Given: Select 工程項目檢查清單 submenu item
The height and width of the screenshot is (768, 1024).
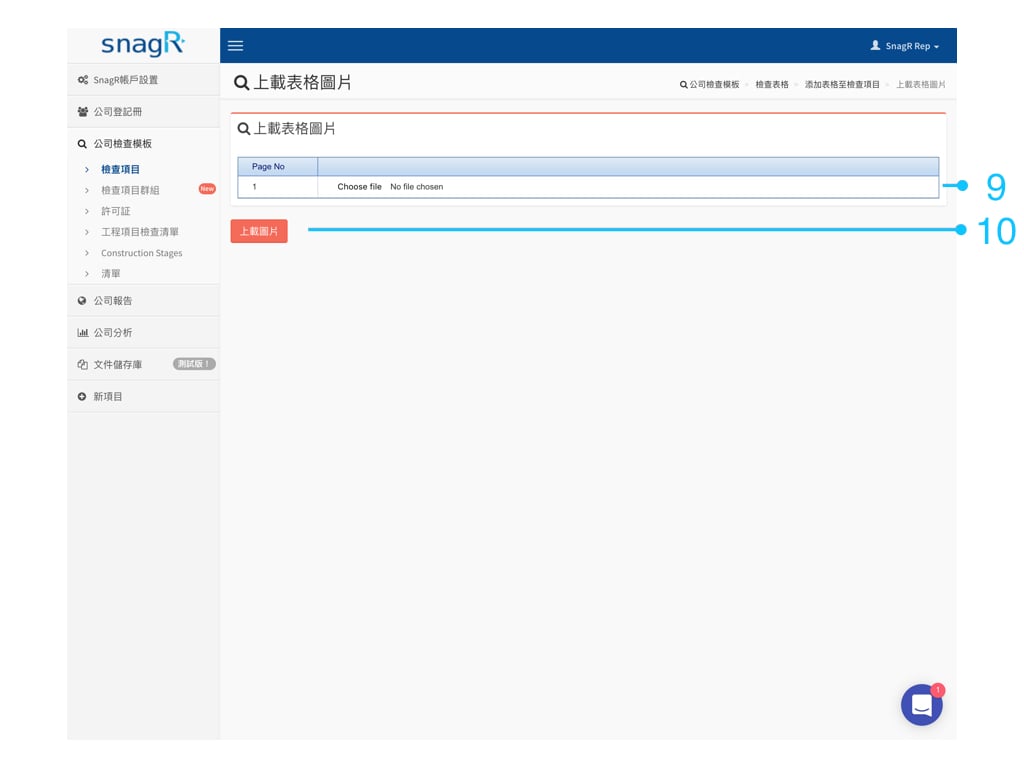Looking at the screenshot, I should click(x=140, y=232).
